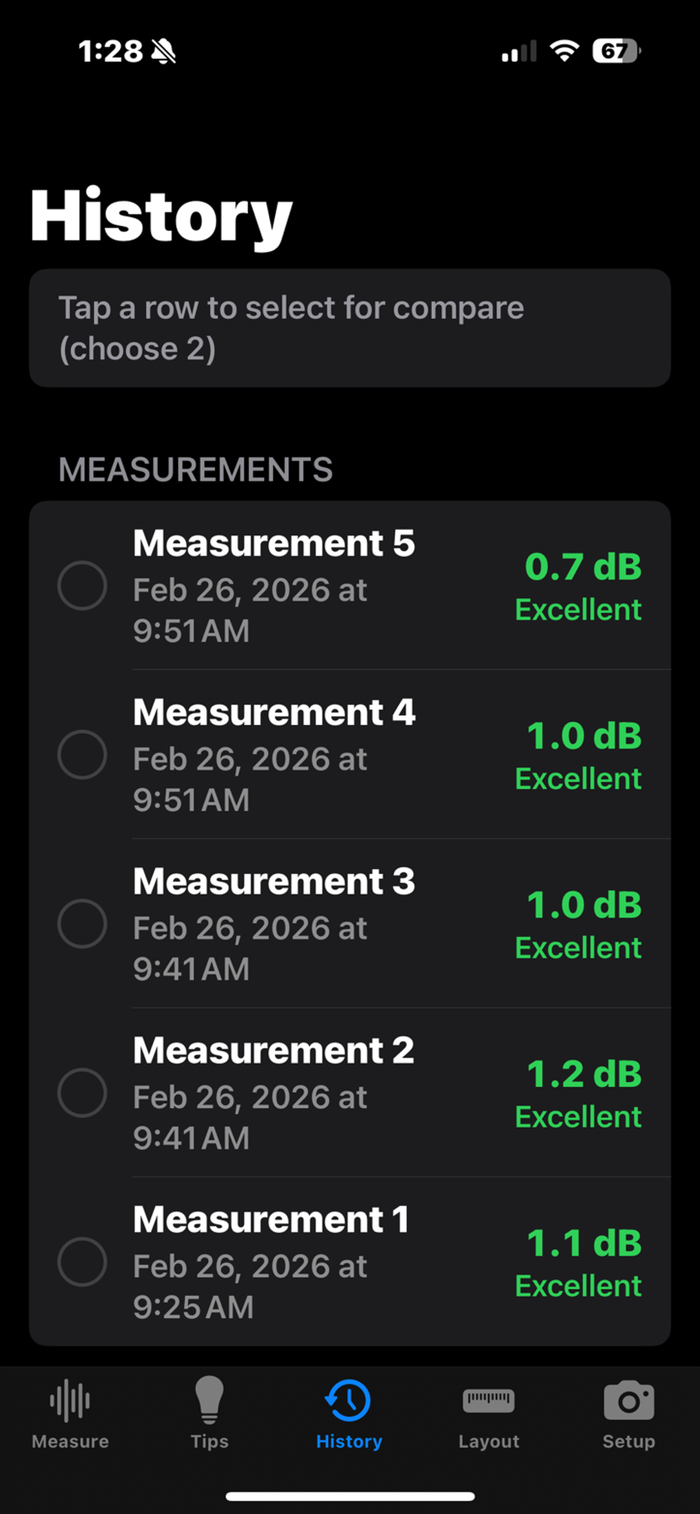Tap the Setup camera icon
700x1514 pixels.
628,1400
